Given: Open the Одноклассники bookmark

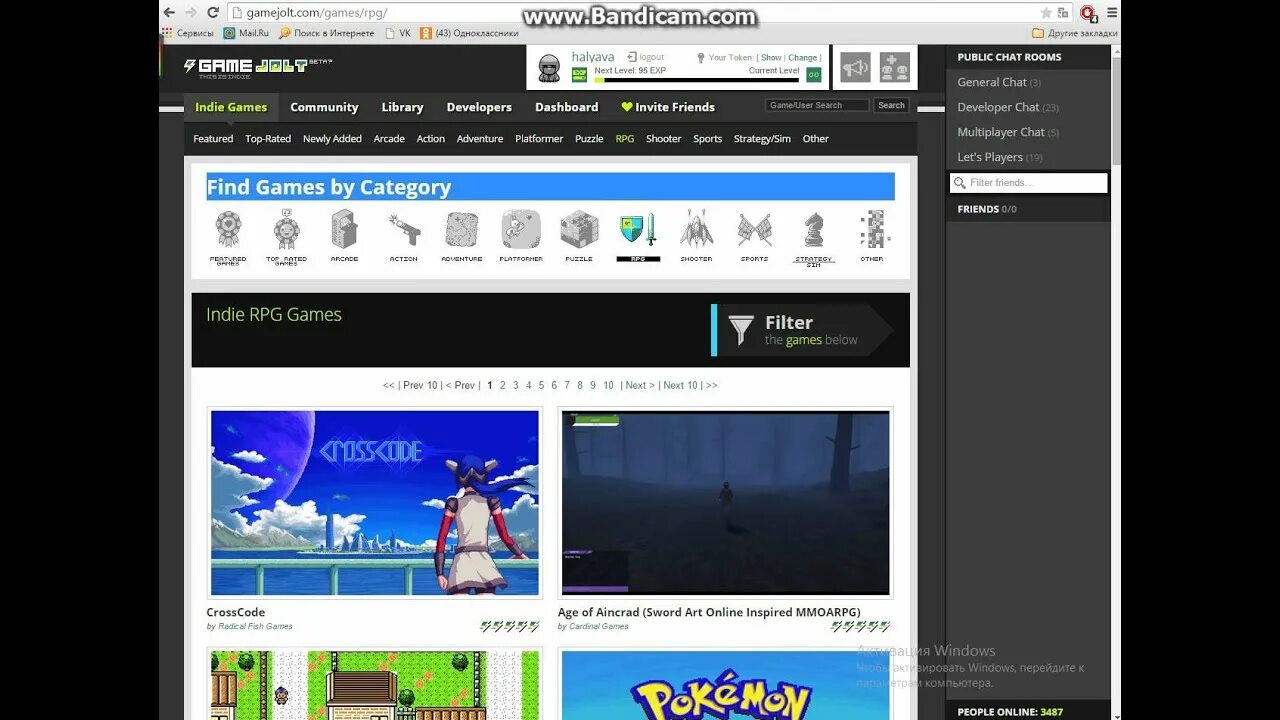Looking at the screenshot, I should 469,33.
